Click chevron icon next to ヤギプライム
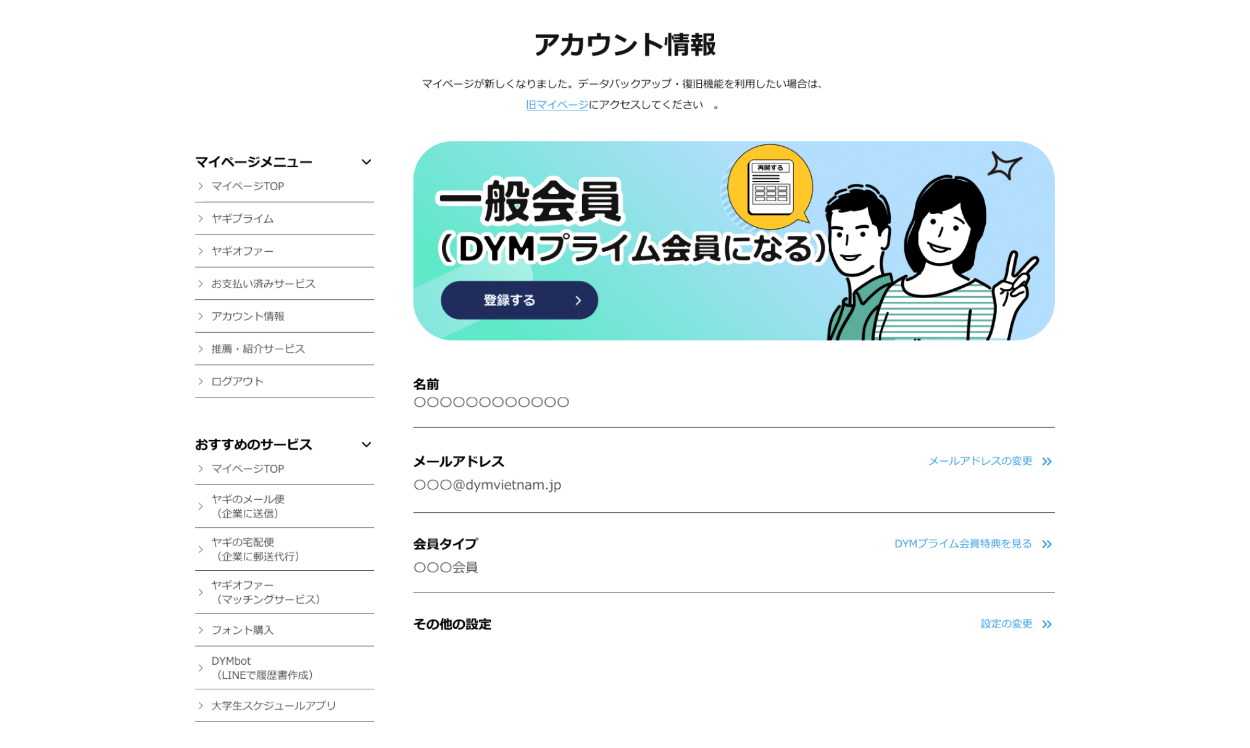 tap(200, 219)
